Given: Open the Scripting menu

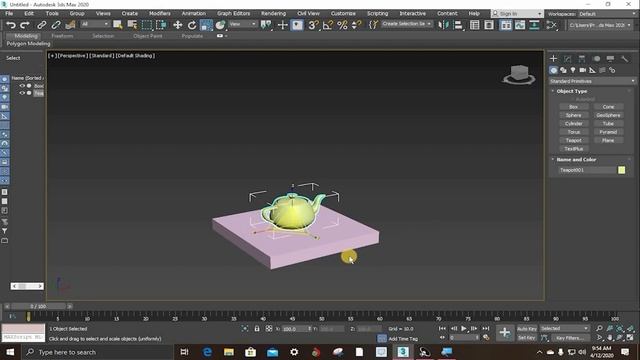Looking at the screenshot, I should (x=378, y=13).
